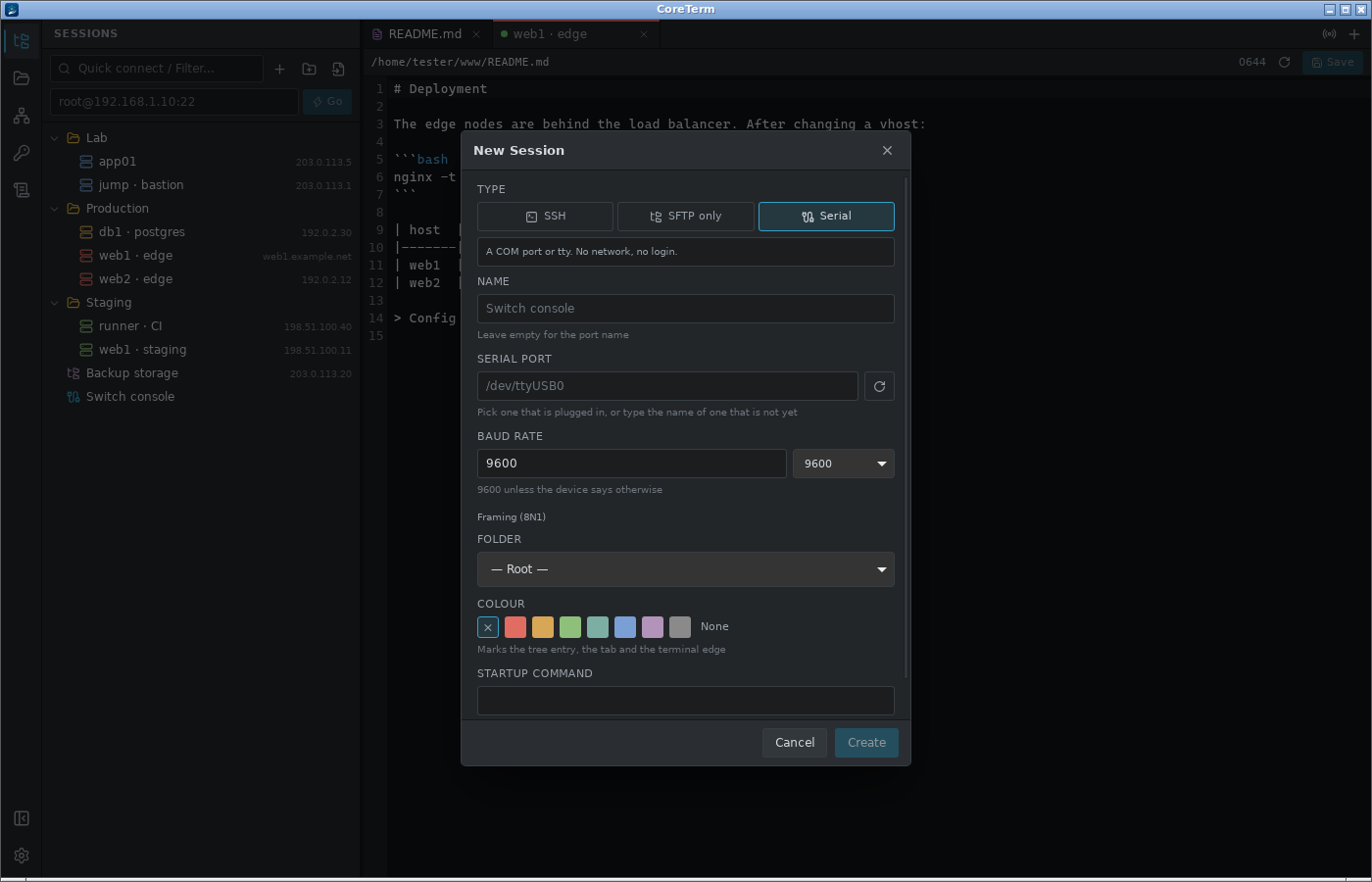This screenshot has height=882, width=1372.
Task: Click the Backup storage SFTP icon
Action: coord(73,373)
